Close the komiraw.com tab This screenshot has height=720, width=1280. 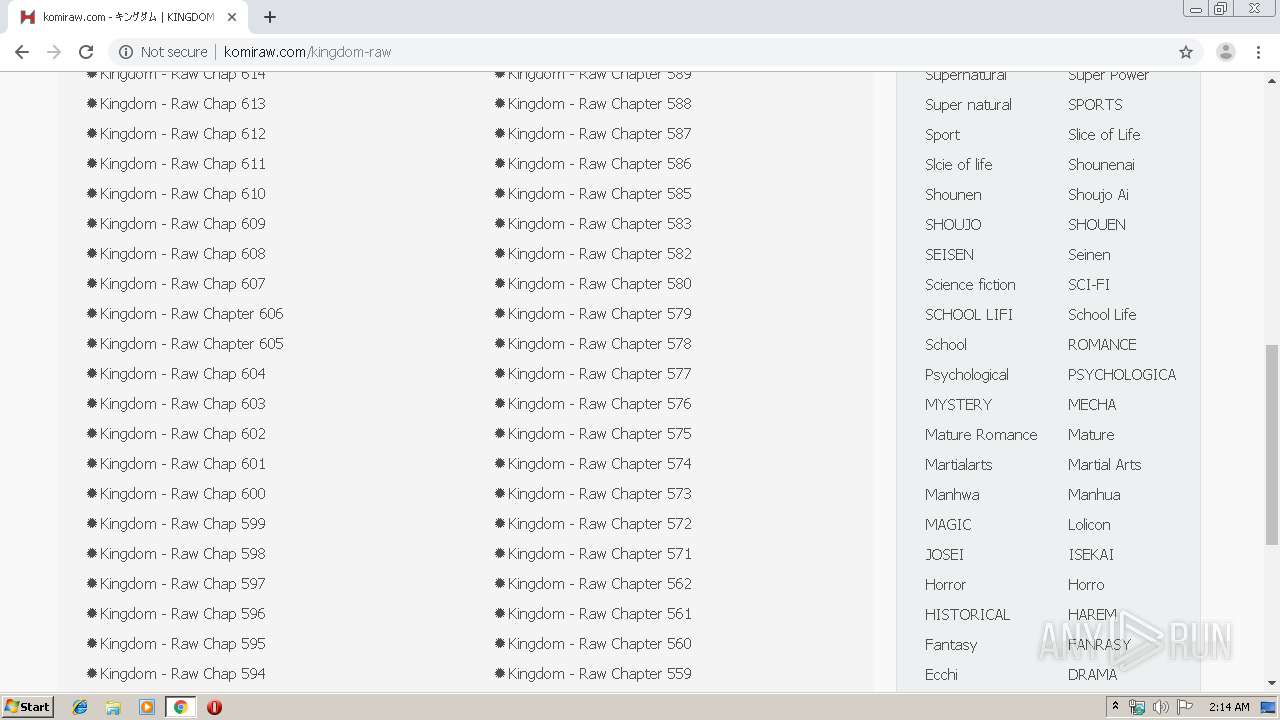coord(232,17)
